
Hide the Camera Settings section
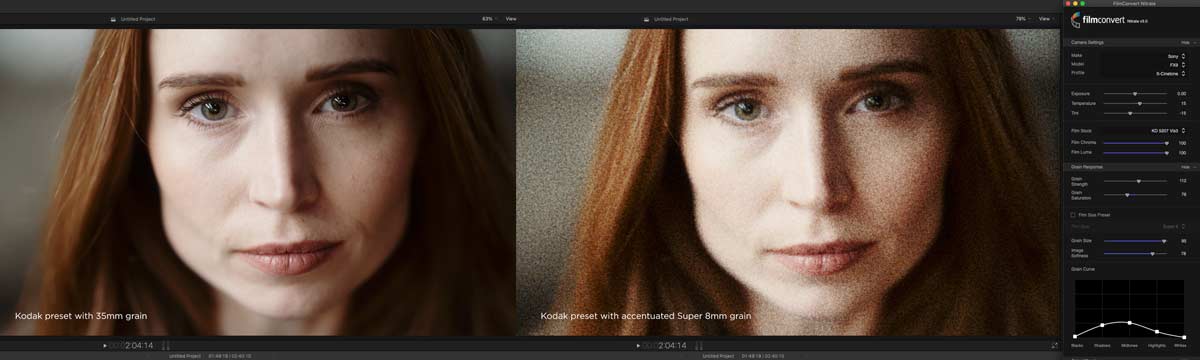[1185, 42]
